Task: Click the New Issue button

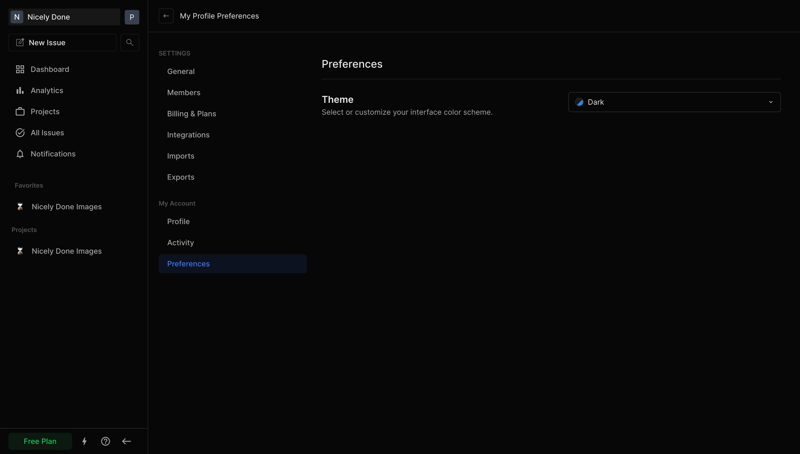Action: 62,43
